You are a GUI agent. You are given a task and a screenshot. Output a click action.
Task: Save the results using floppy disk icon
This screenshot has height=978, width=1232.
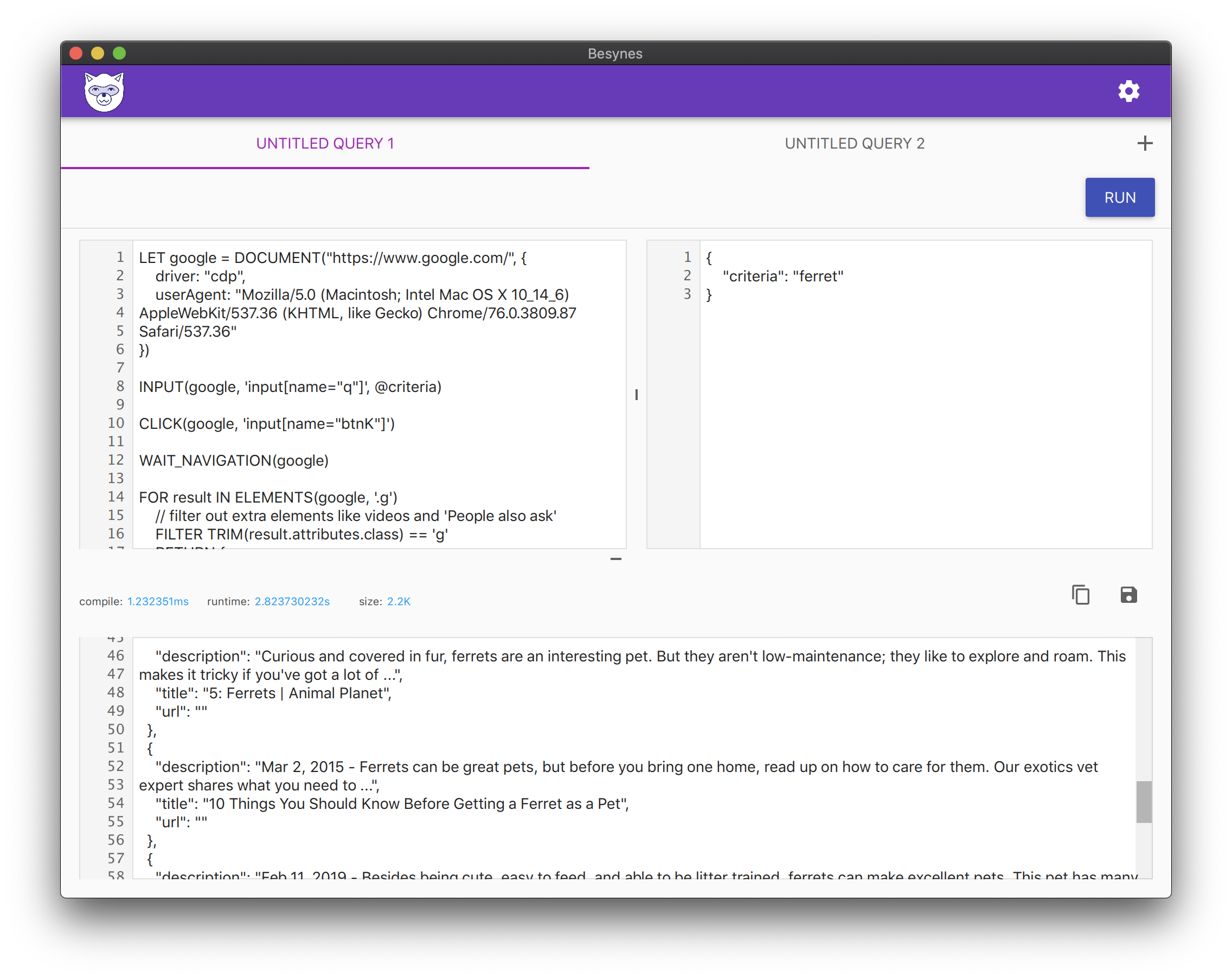coord(1128,595)
